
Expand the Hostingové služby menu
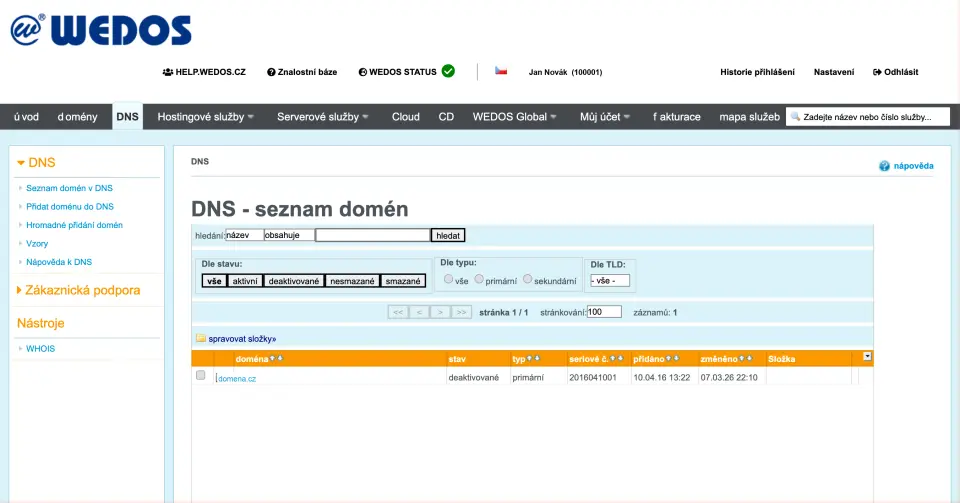[206, 117]
